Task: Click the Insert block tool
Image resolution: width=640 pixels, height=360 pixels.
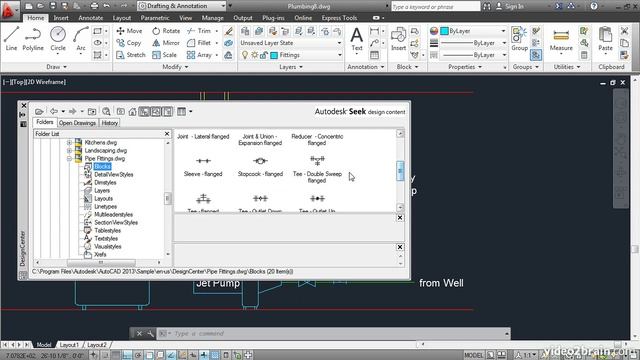Action: coord(398,40)
